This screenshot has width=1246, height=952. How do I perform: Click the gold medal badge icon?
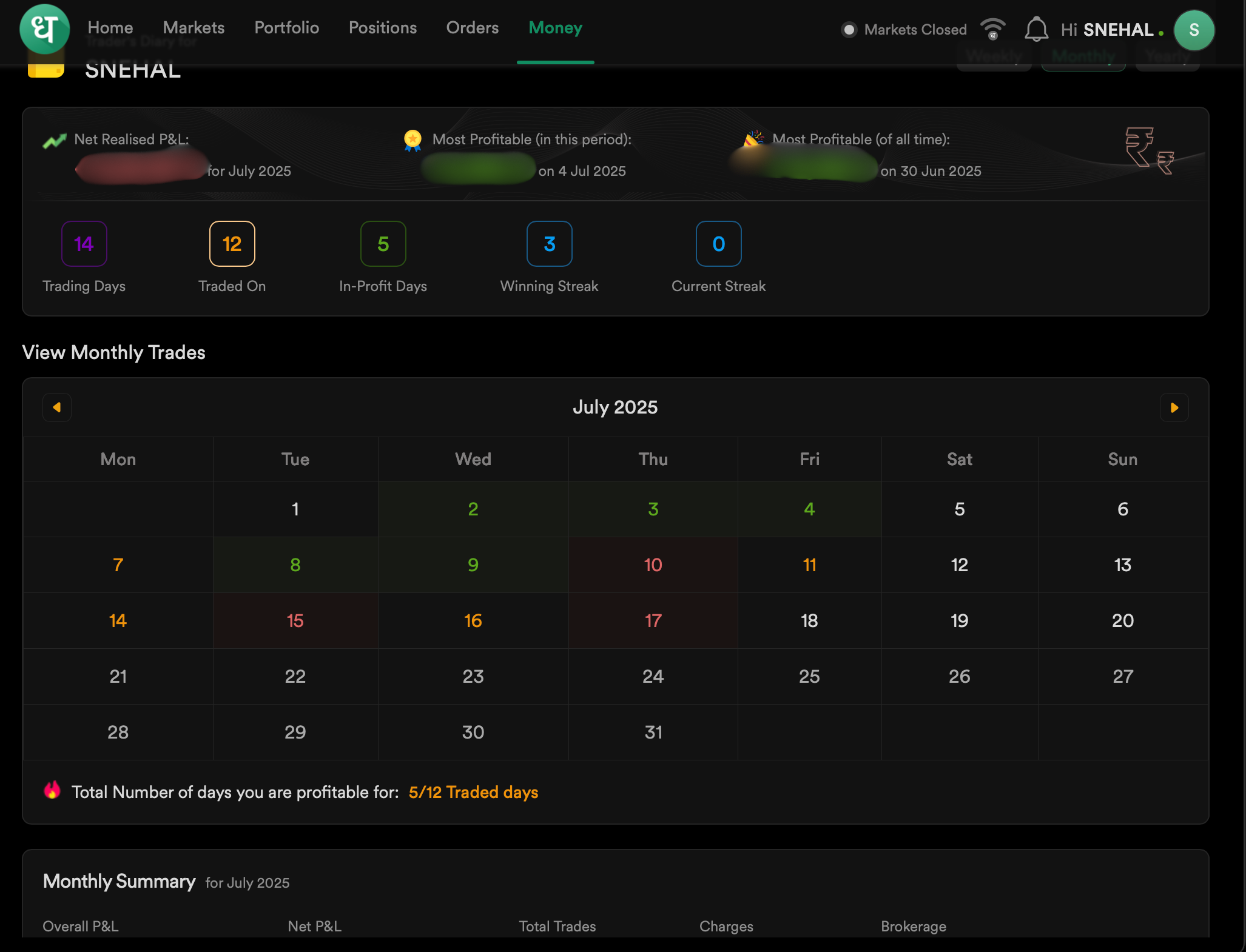pyautogui.click(x=413, y=140)
